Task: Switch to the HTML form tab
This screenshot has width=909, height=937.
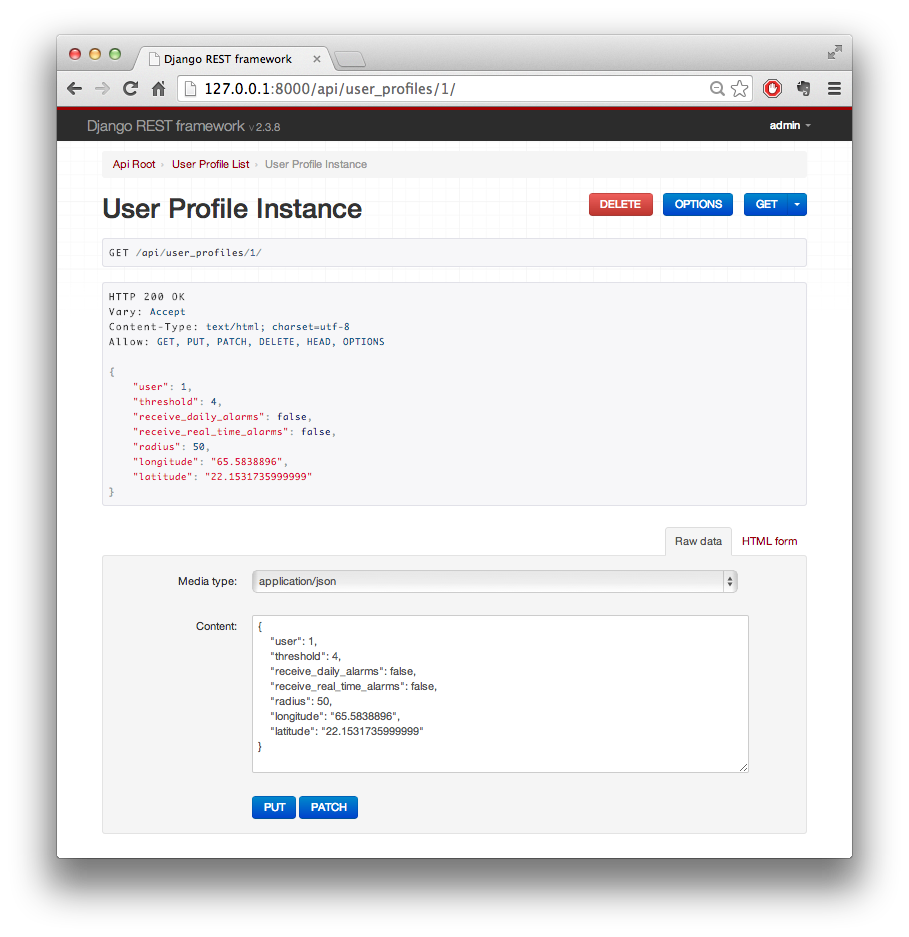Action: pyautogui.click(x=769, y=541)
